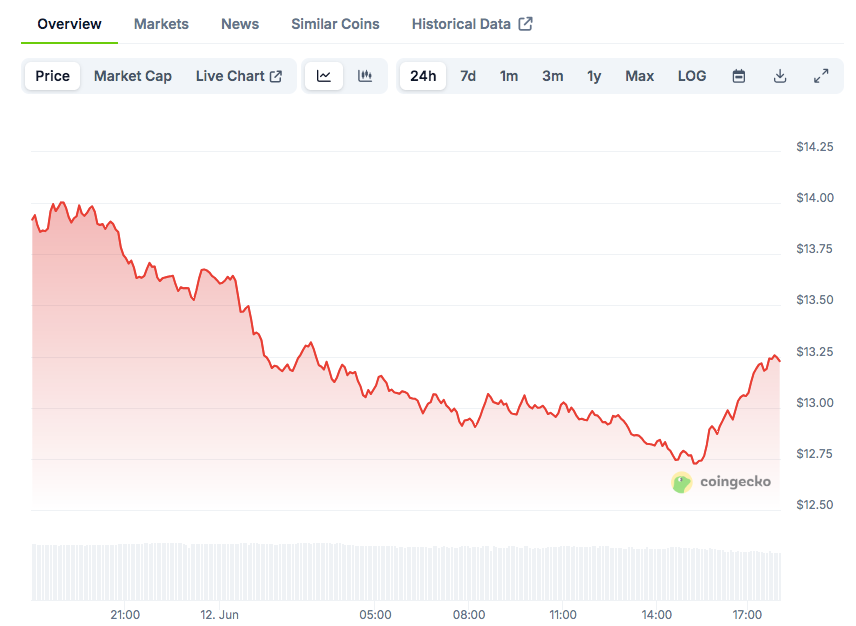Toggle LOG scale on chart
The height and width of the screenshot is (626, 856).
pyautogui.click(x=692, y=76)
